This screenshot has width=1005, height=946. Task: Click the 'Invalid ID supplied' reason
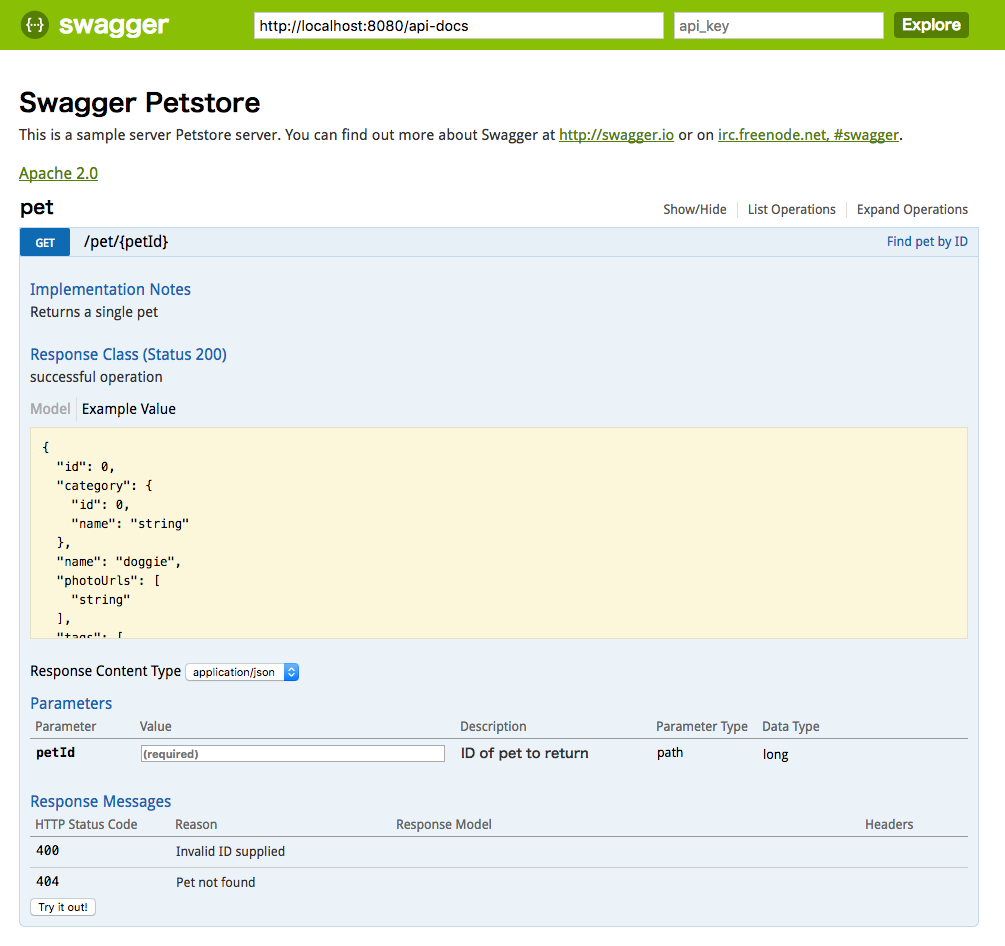[230, 851]
